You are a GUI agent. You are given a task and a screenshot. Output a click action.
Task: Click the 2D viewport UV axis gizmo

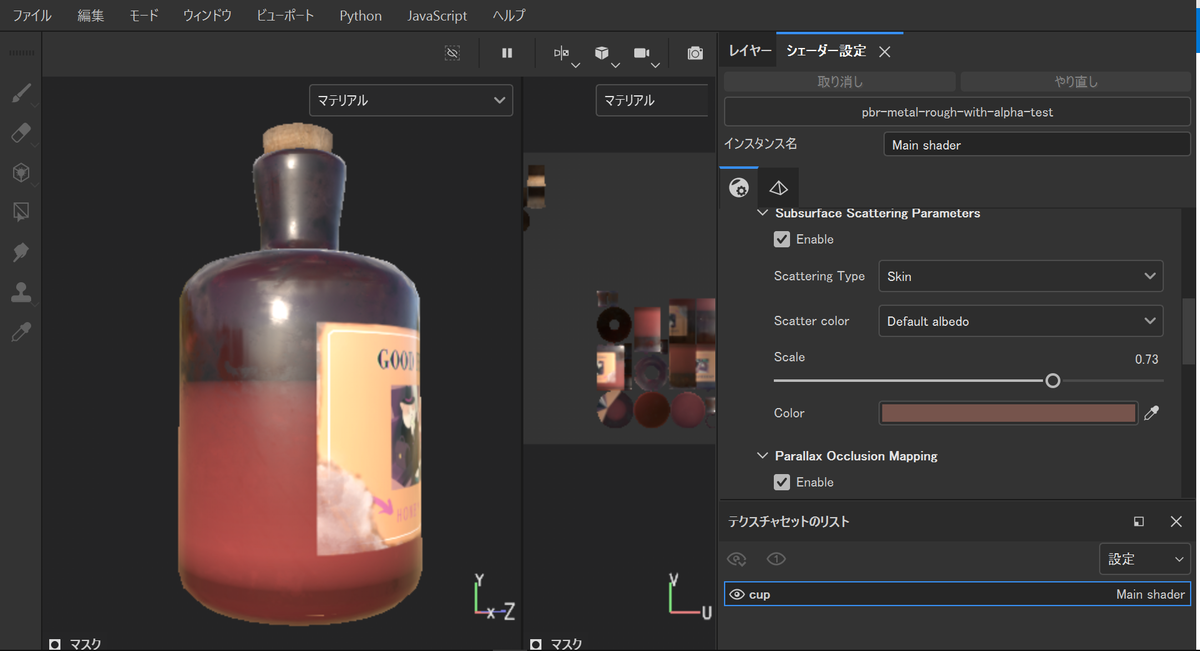[x=689, y=597]
